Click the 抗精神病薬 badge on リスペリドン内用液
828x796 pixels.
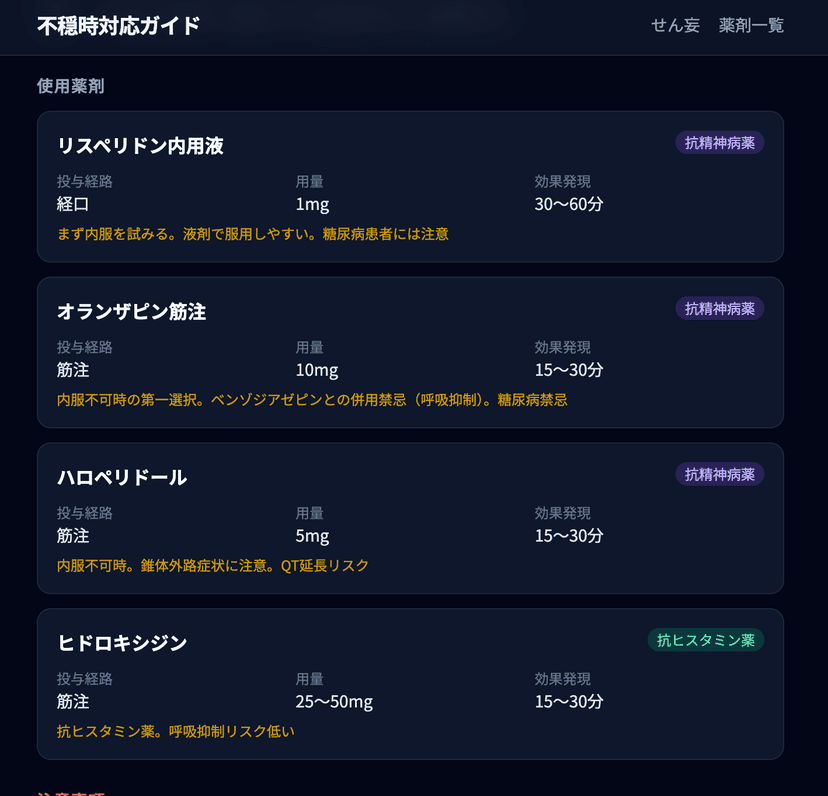pos(719,142)
